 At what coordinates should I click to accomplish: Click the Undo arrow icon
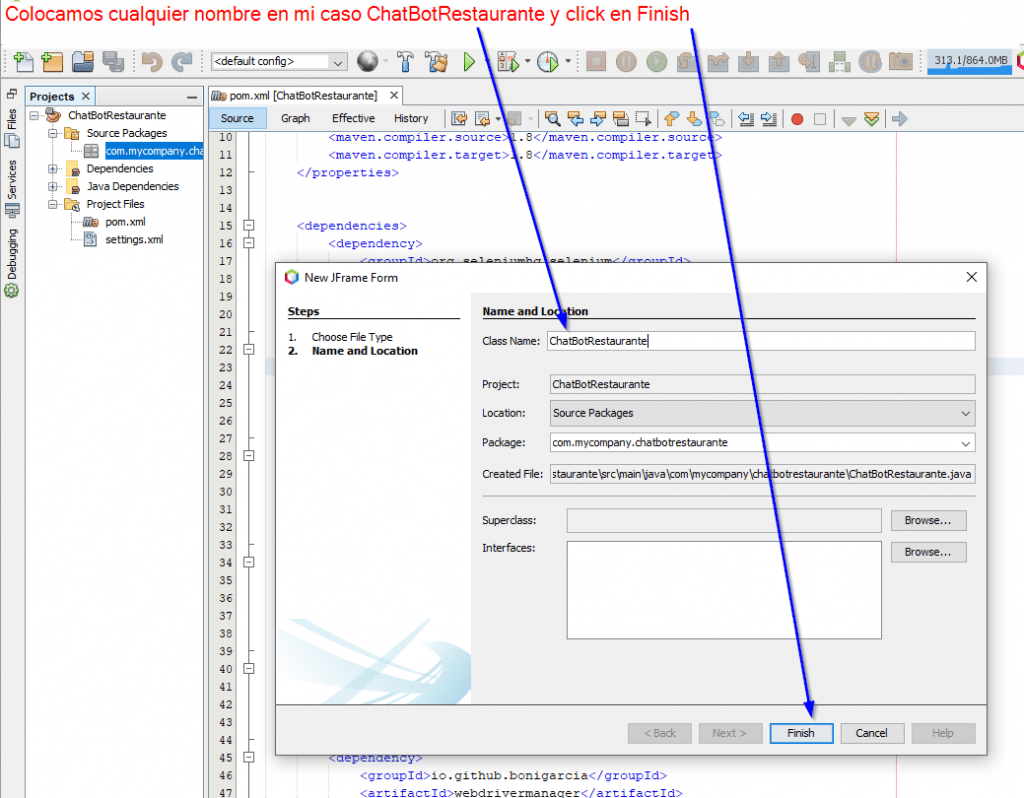click(152, 62)
